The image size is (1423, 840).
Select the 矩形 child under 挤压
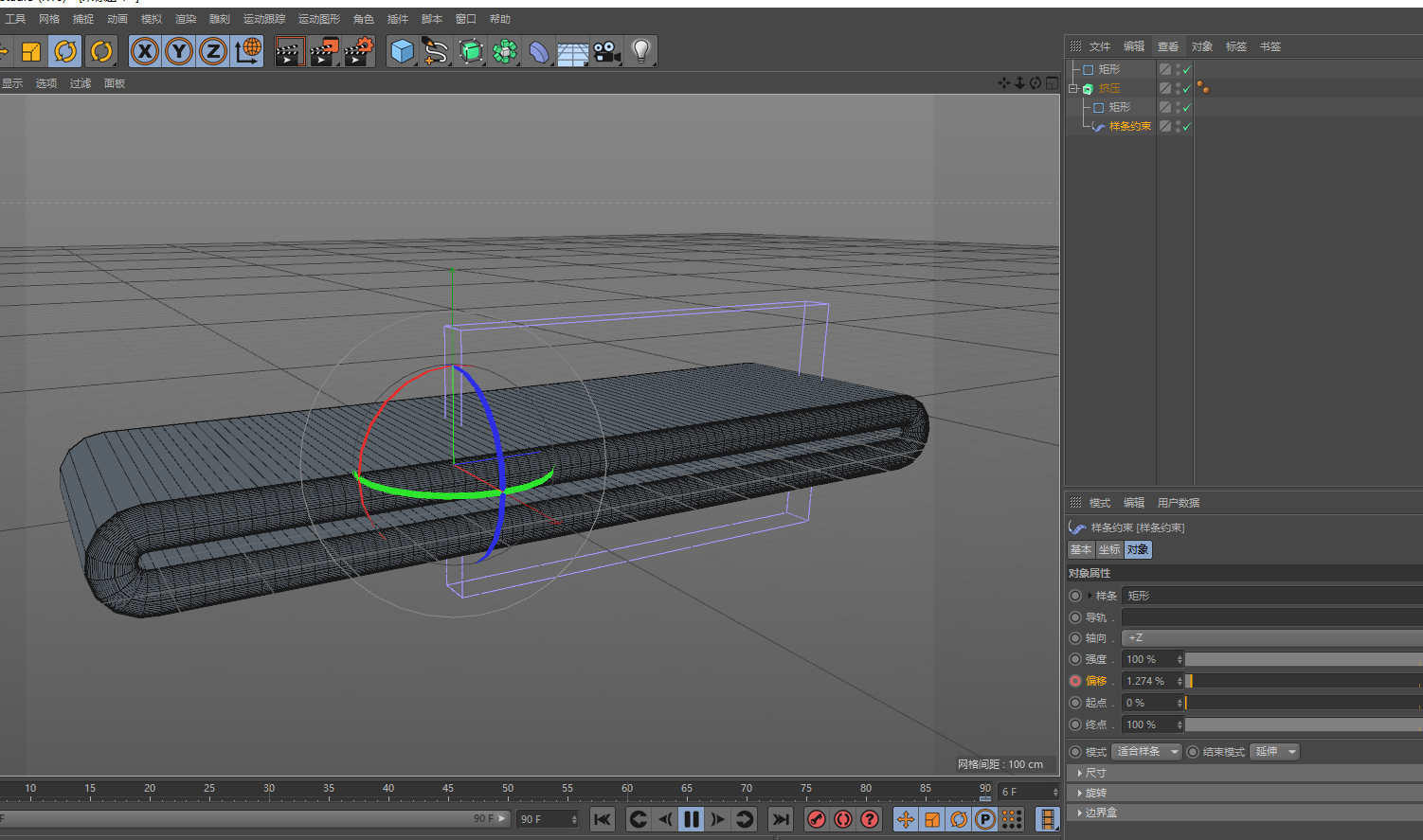pyautogui.click(x=1120, y=107)
